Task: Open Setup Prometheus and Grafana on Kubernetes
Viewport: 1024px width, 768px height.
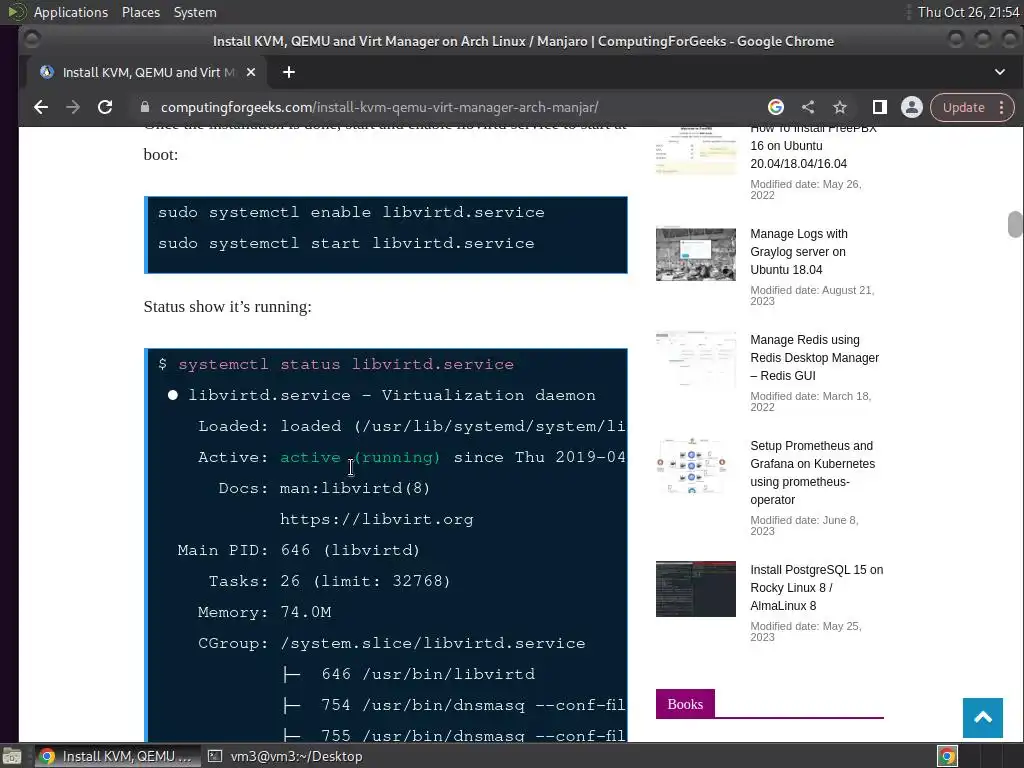Action: tap(812, 472)
